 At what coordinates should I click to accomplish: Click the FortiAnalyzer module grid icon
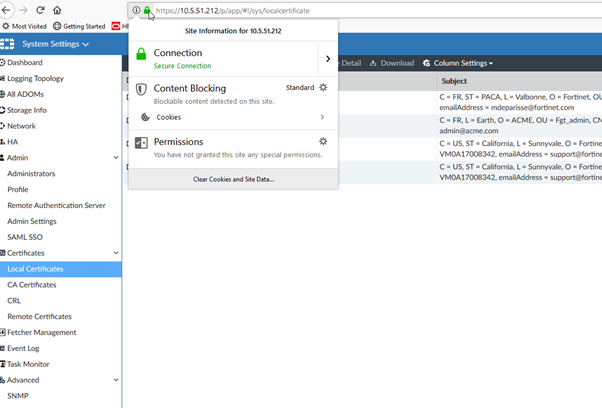7,44
